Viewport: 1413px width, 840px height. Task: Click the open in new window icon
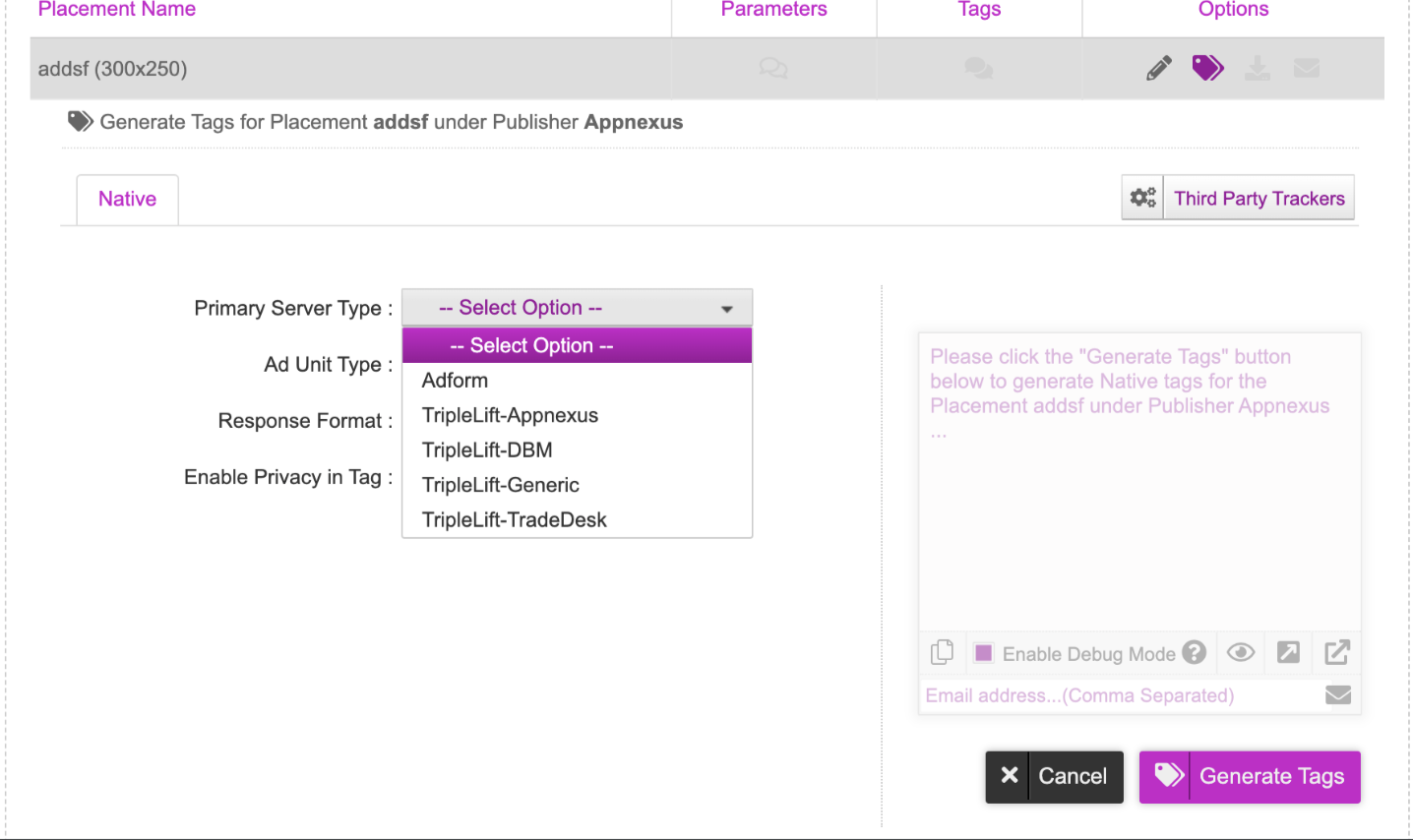tap(1337, 652)
